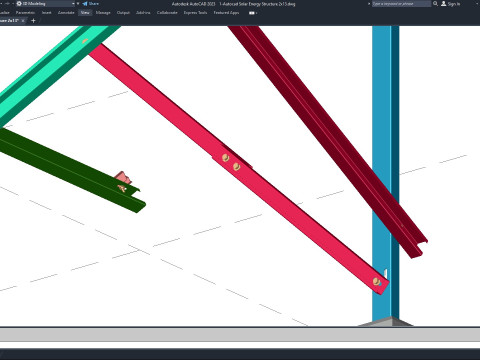Open the 3D Modeling workspace dropdown
The width and height of the screenshot is (480, 360).
coord(46,4)
